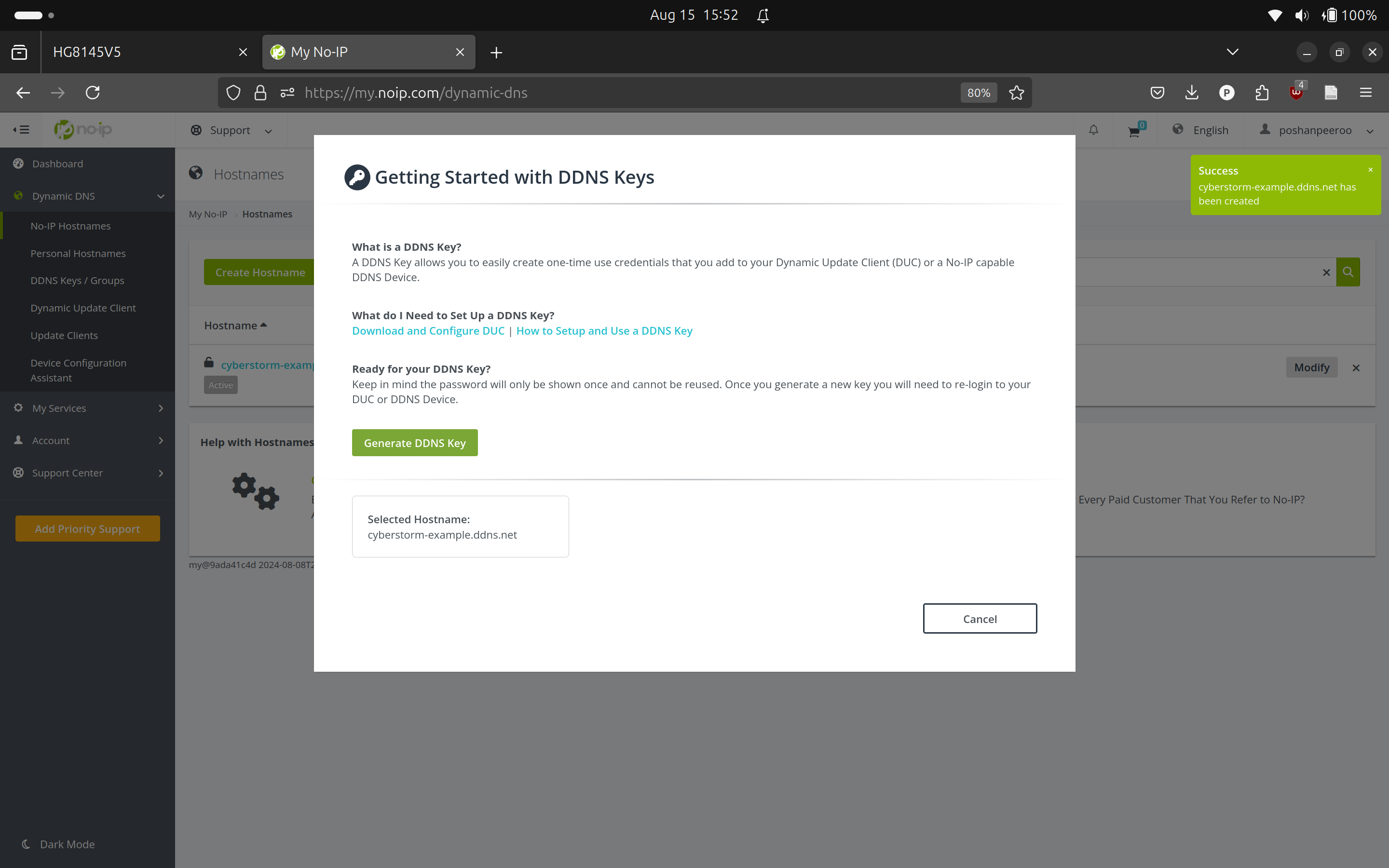Click the No-IP logo
This screenshot has height=868, width=1389.
pyautogui.click(x=82, y=129)
